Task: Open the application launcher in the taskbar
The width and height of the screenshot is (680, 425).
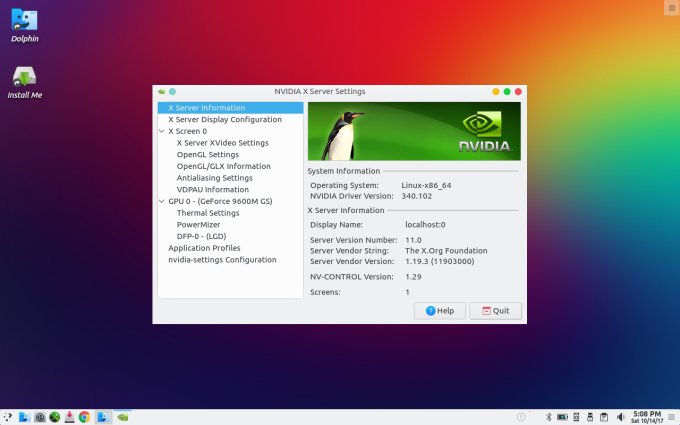Action: 7,417
